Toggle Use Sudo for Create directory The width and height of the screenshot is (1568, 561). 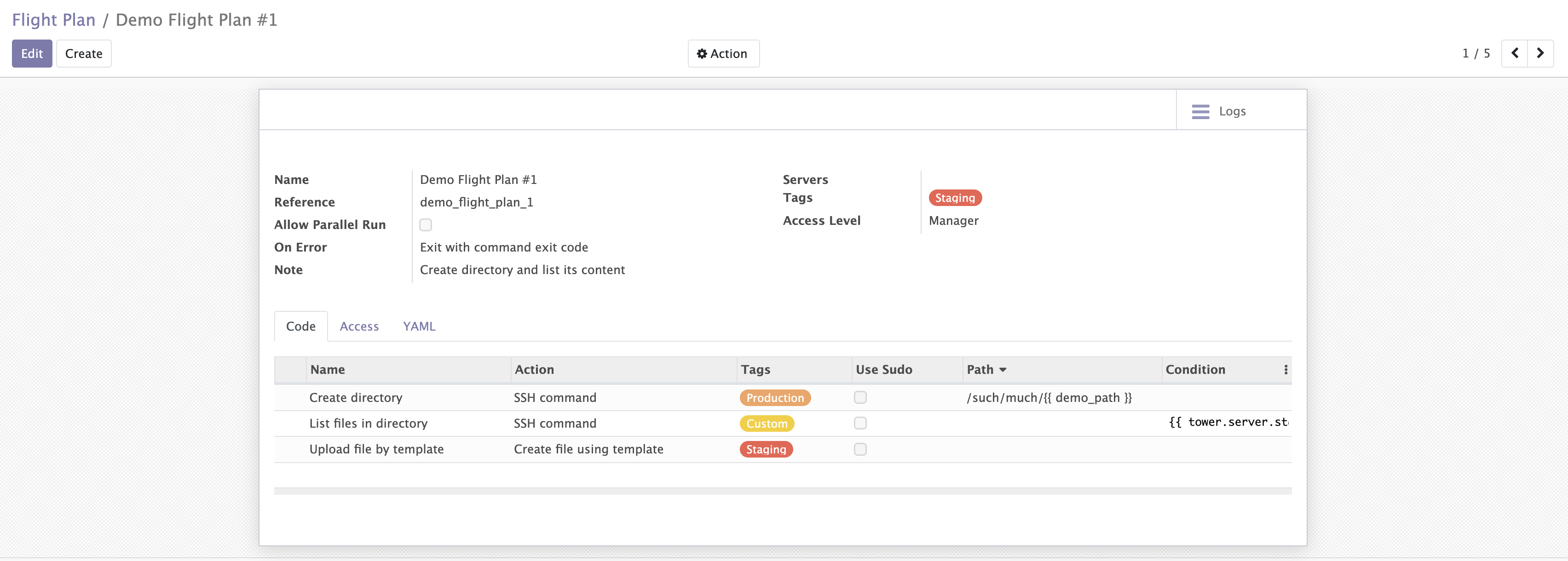point(859,397)
